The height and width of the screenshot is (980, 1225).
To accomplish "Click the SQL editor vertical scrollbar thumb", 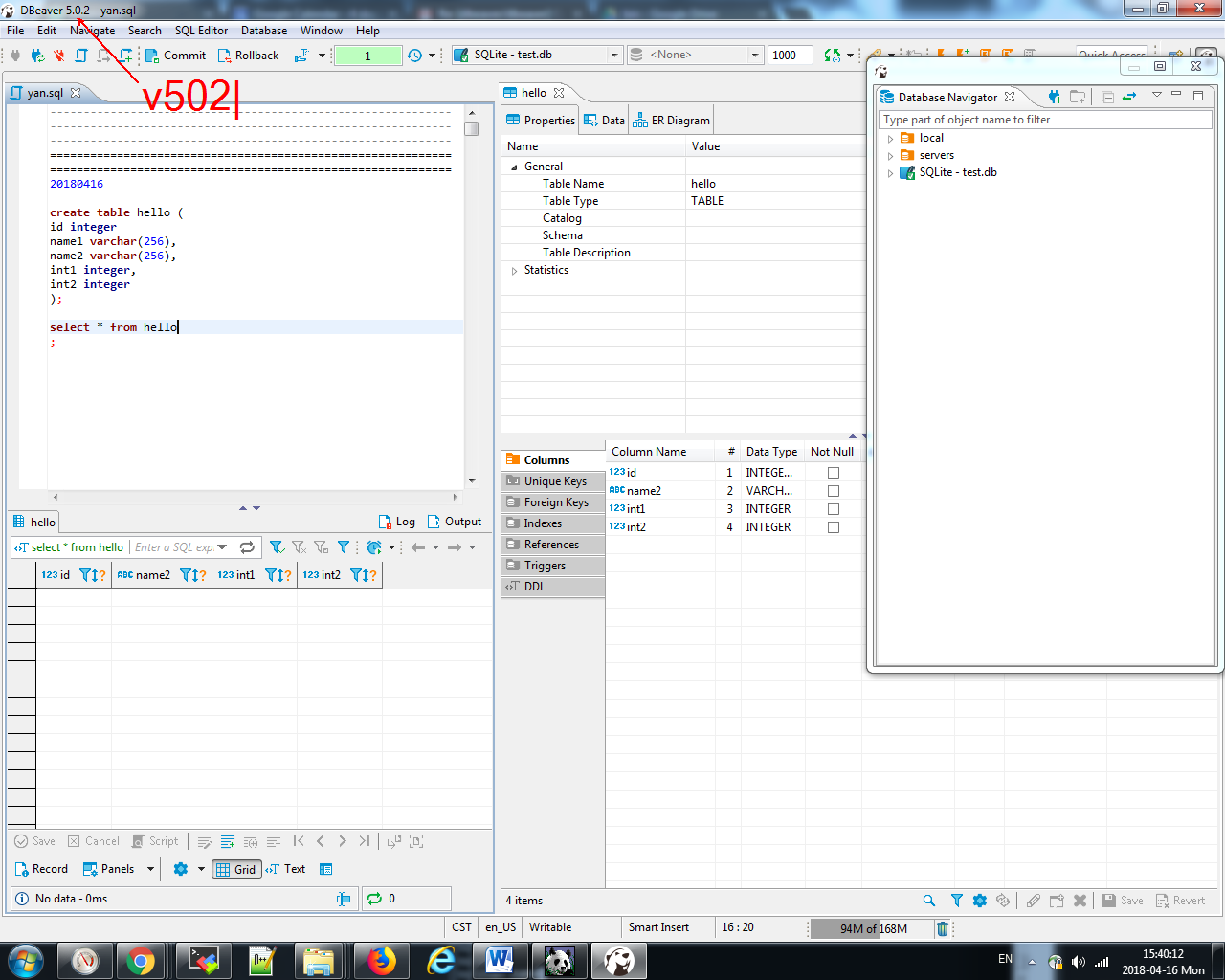I will (471, 128).
